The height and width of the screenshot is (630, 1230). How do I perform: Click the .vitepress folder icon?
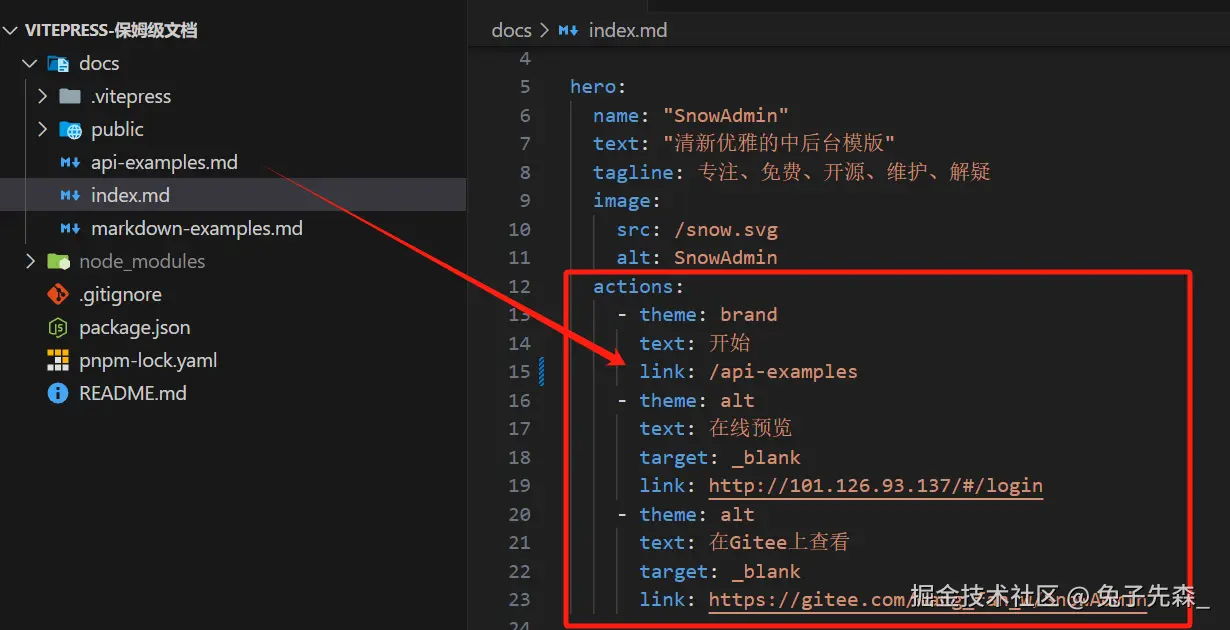click(x=70, y=97)
